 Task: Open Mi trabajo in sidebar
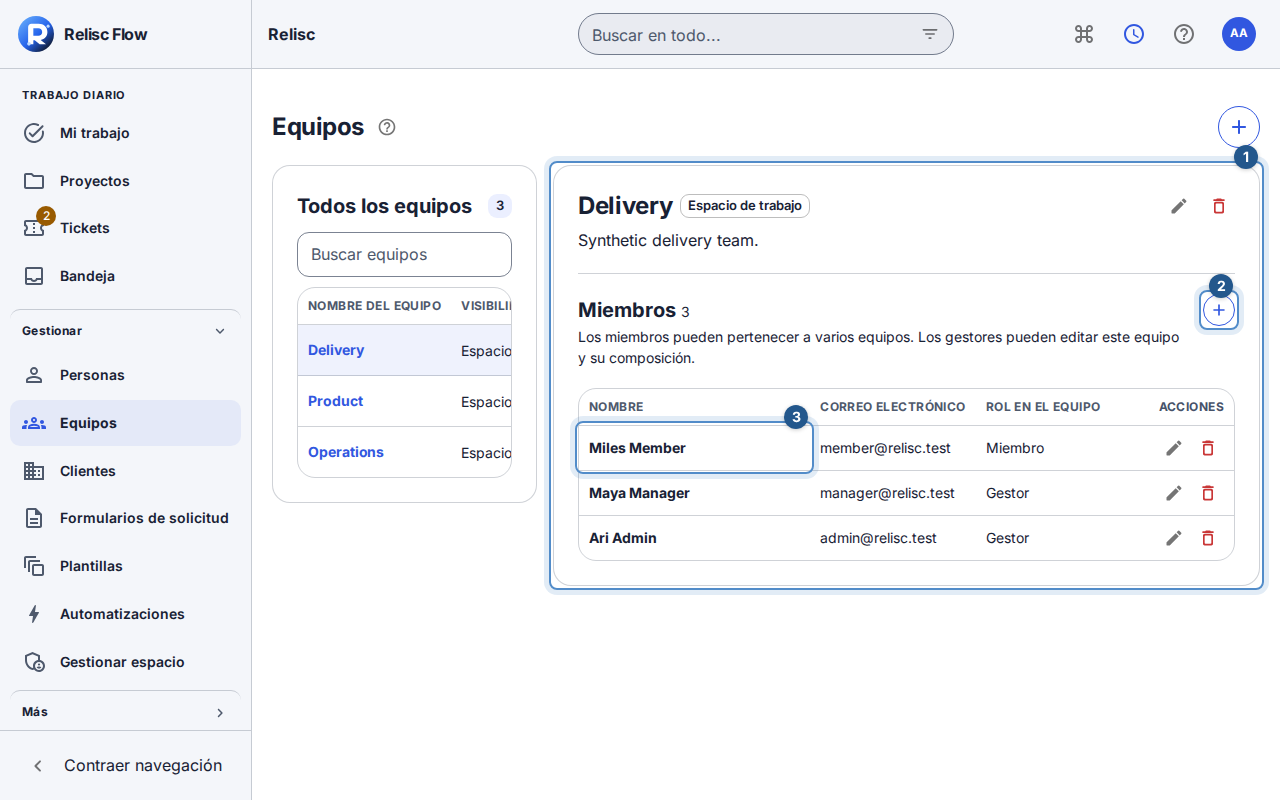click(125, 133)
